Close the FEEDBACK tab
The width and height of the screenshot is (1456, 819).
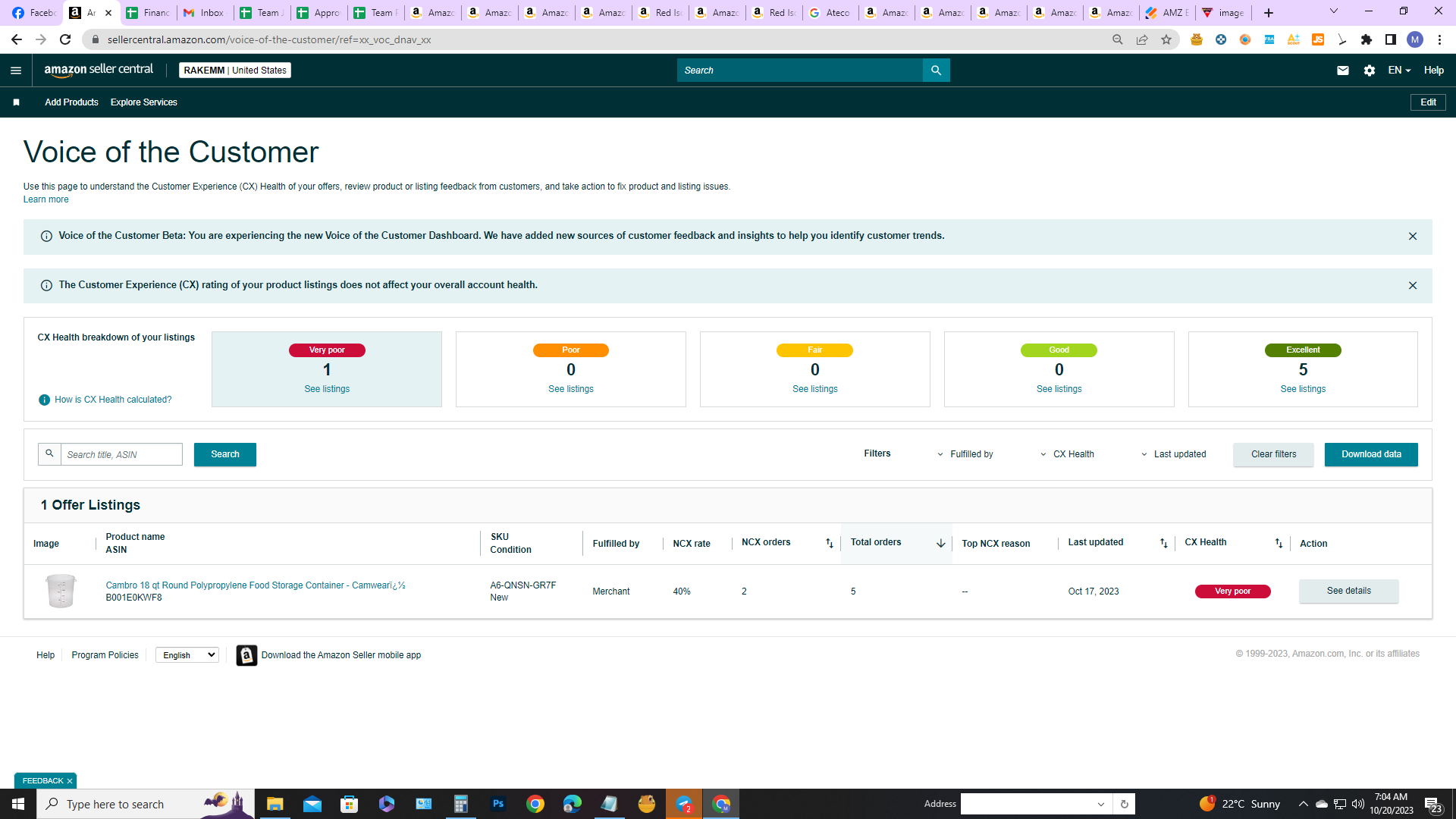[x=70, y=781]
